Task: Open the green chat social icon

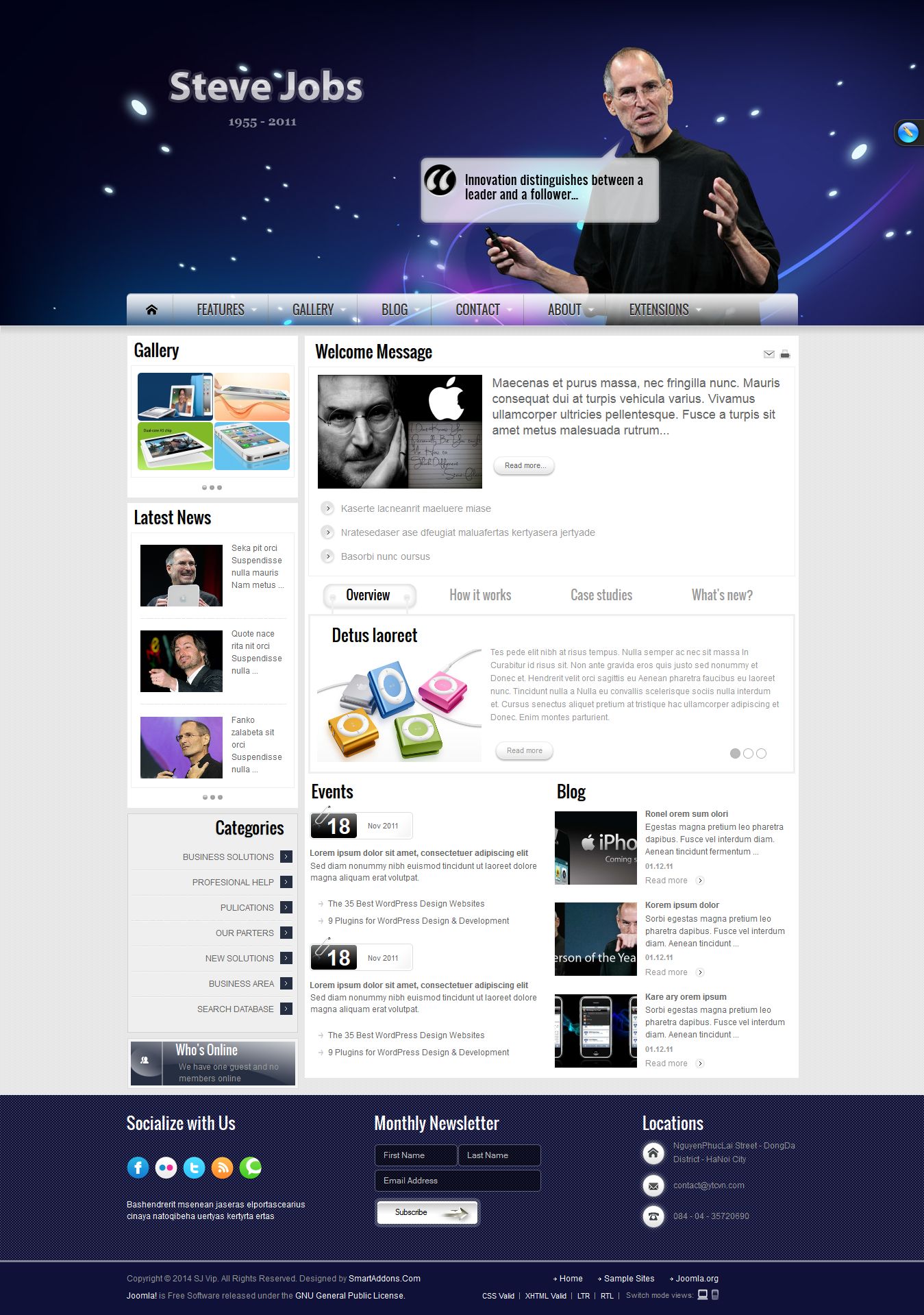Action: tap(250, 1167)
